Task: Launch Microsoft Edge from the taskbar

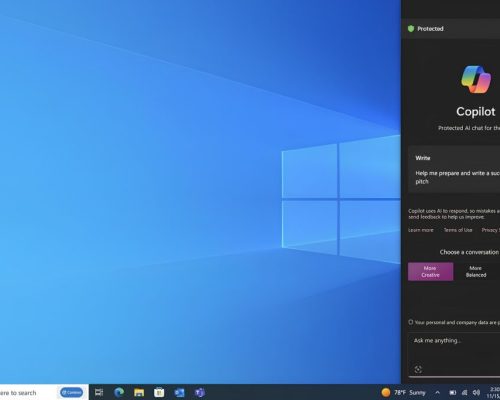Action: [x=119, y=392]
